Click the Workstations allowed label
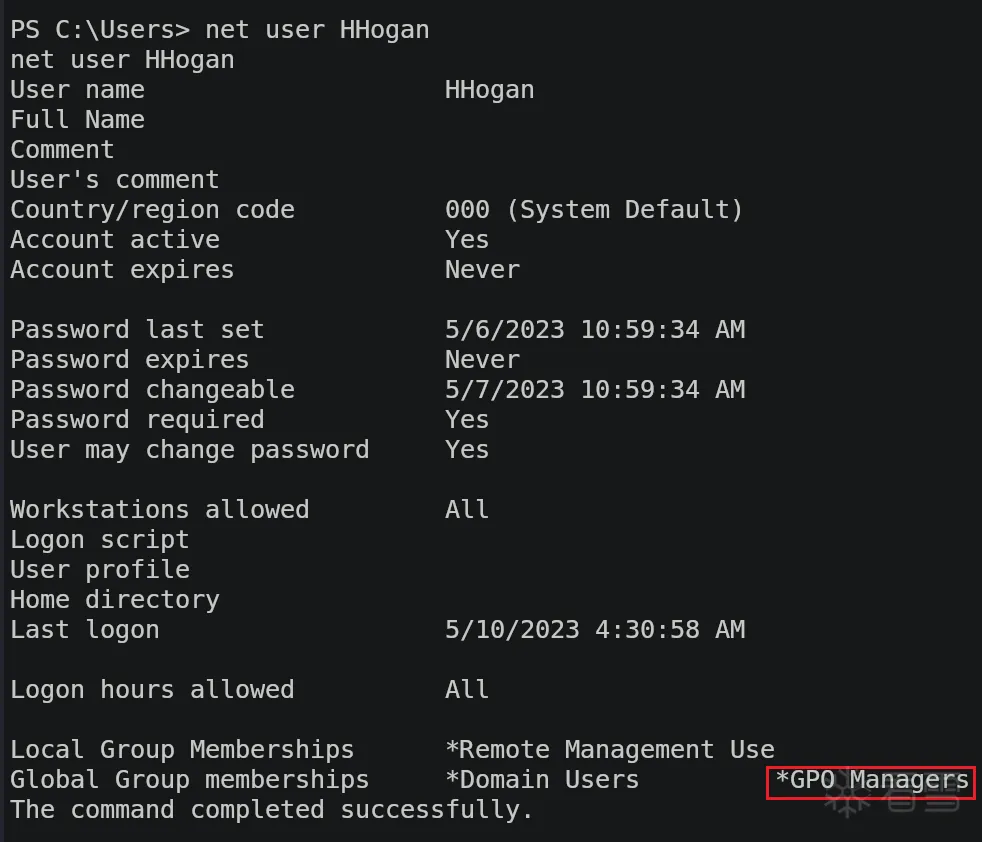Image resolution: width=982 pixels, height=842 pixels. point(159,510)
